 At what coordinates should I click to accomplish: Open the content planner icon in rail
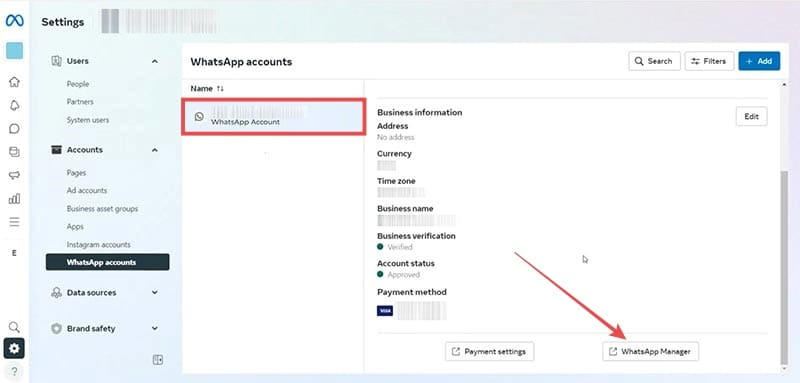[14, 151]
